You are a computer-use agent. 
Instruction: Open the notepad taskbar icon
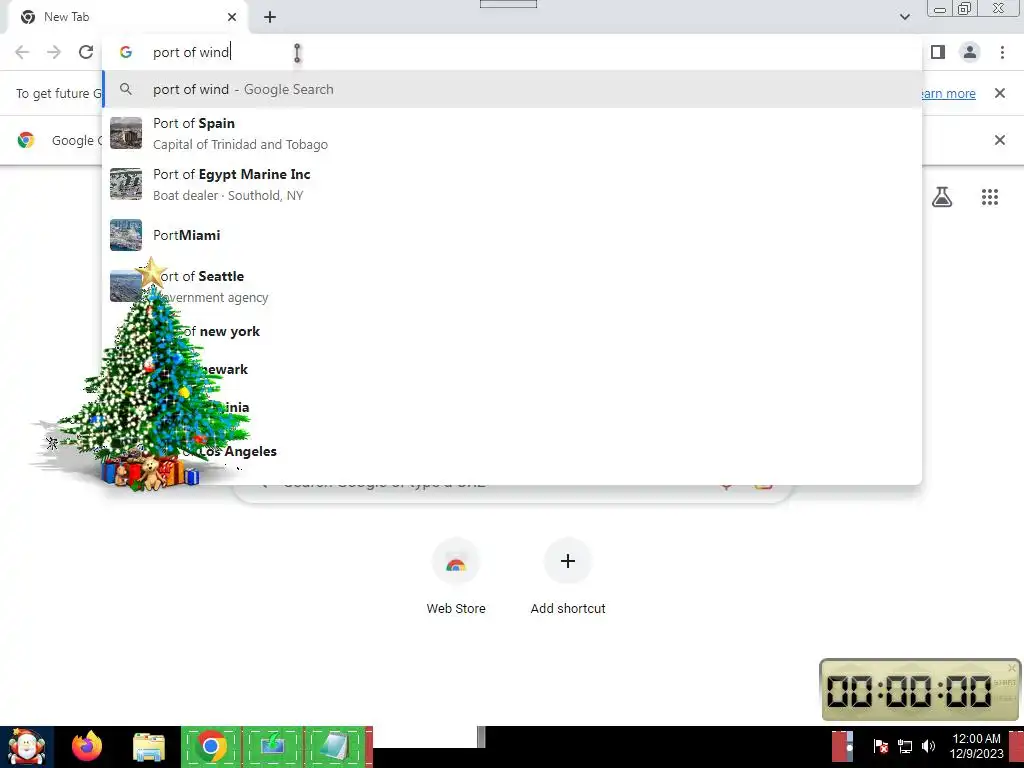click(334, 747)
